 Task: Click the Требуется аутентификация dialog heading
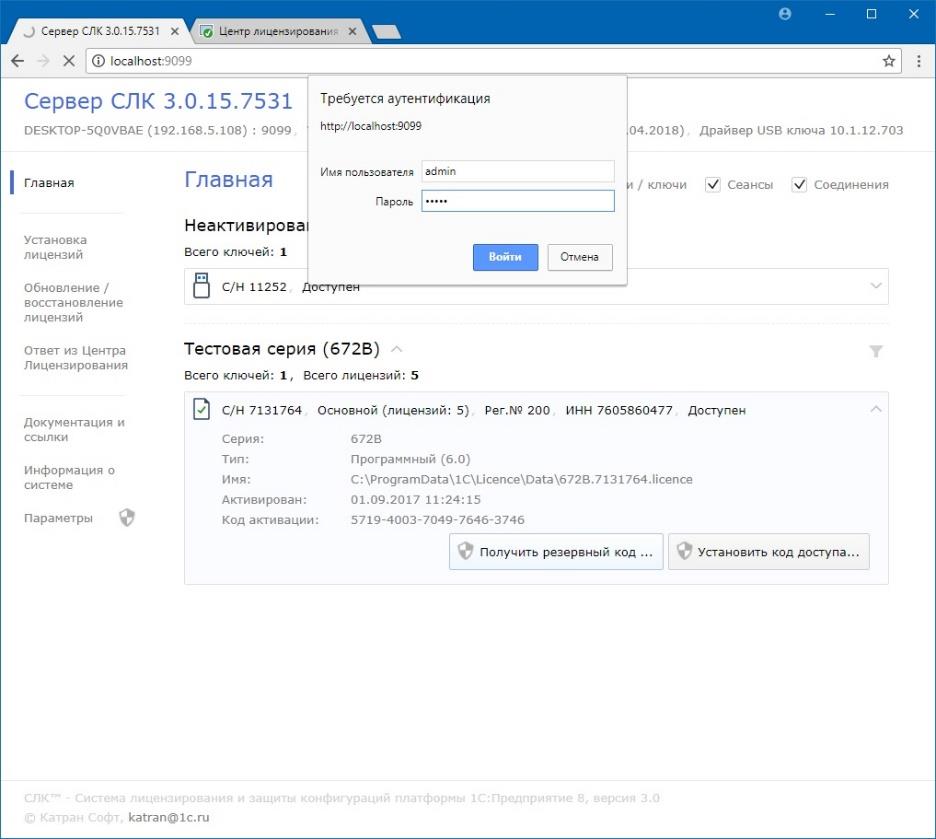(x=405, y=98)
